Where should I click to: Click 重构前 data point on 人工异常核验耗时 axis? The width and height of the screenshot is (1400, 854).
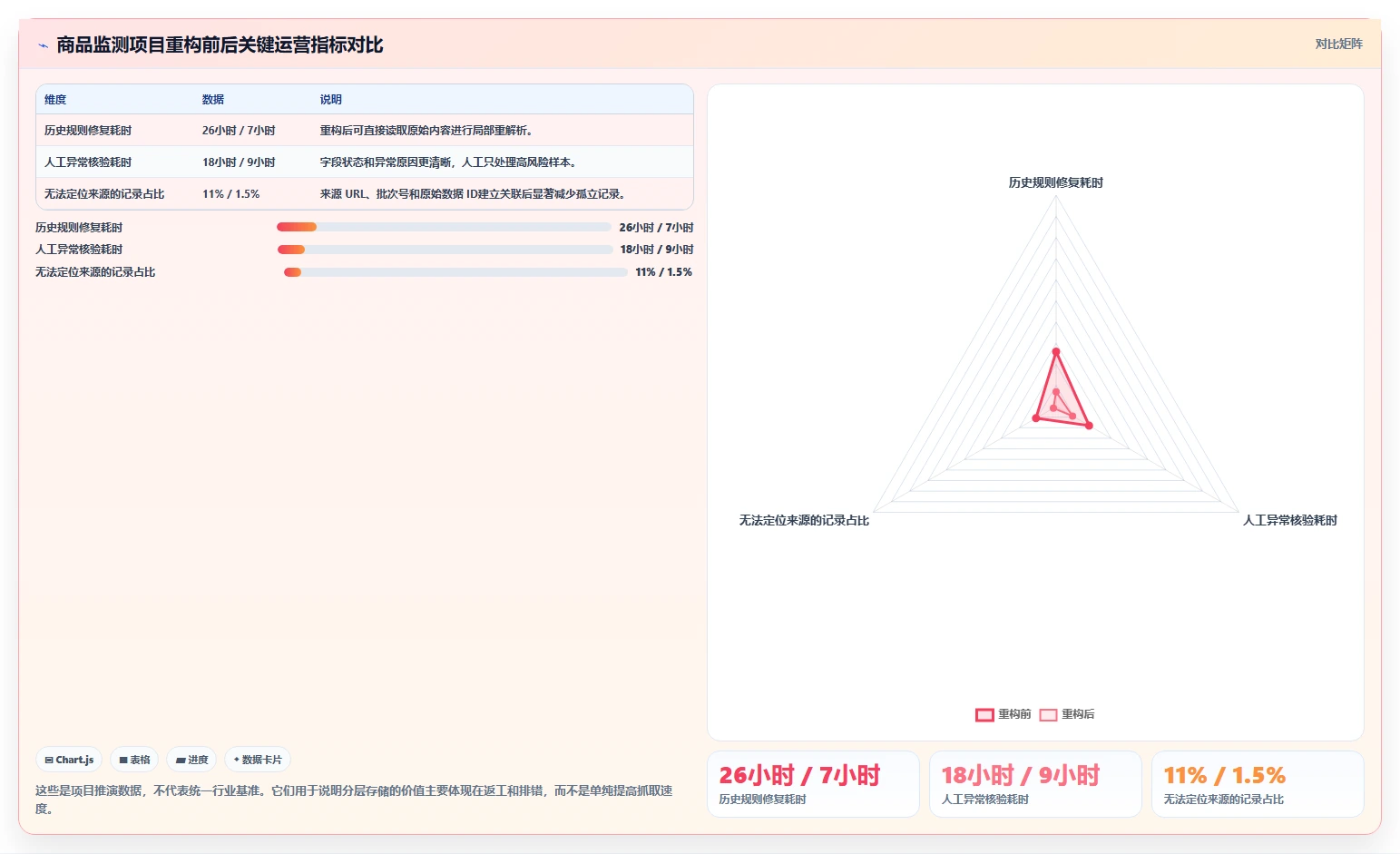coord(1089,425)
